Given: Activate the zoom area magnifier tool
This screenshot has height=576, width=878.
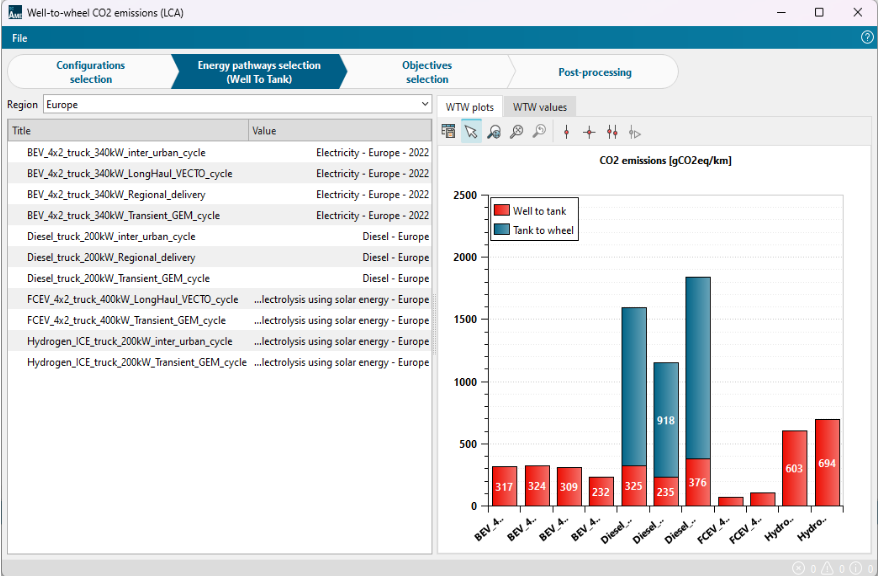Looking at the screenshot, I should coord(494,132).
